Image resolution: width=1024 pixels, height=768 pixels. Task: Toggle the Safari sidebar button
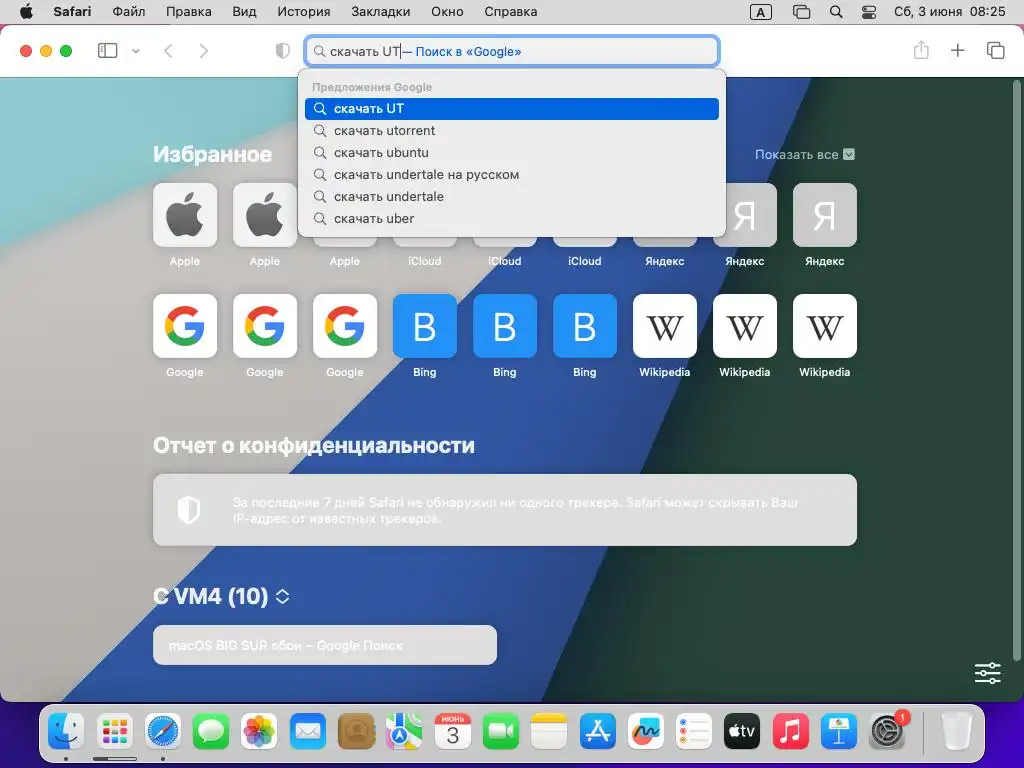point(107,51)
